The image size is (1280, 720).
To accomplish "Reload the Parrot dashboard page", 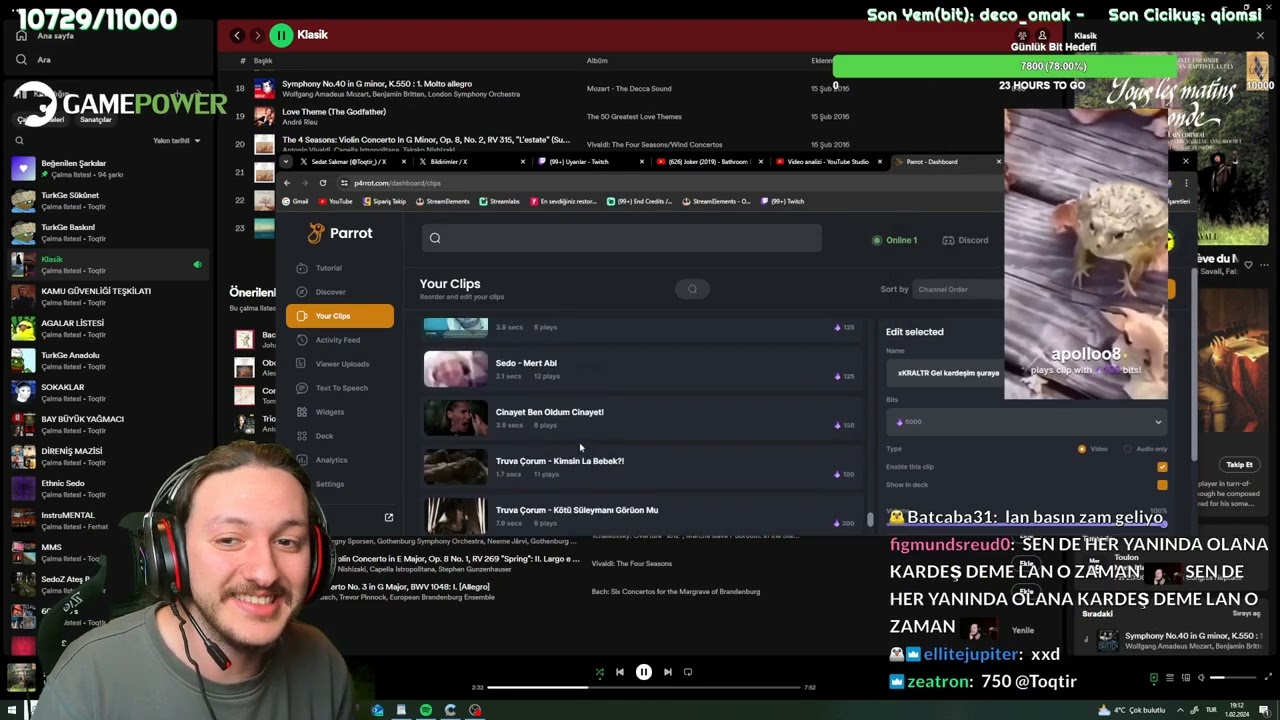I will coord(323,183).
